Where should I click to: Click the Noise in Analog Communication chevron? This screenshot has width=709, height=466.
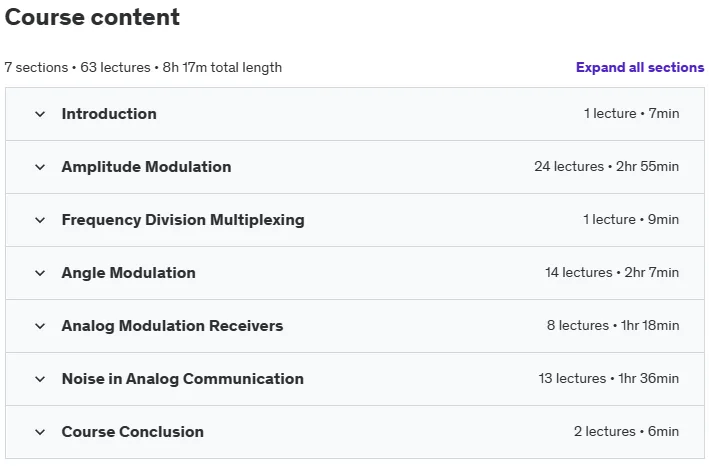[40, 379]
